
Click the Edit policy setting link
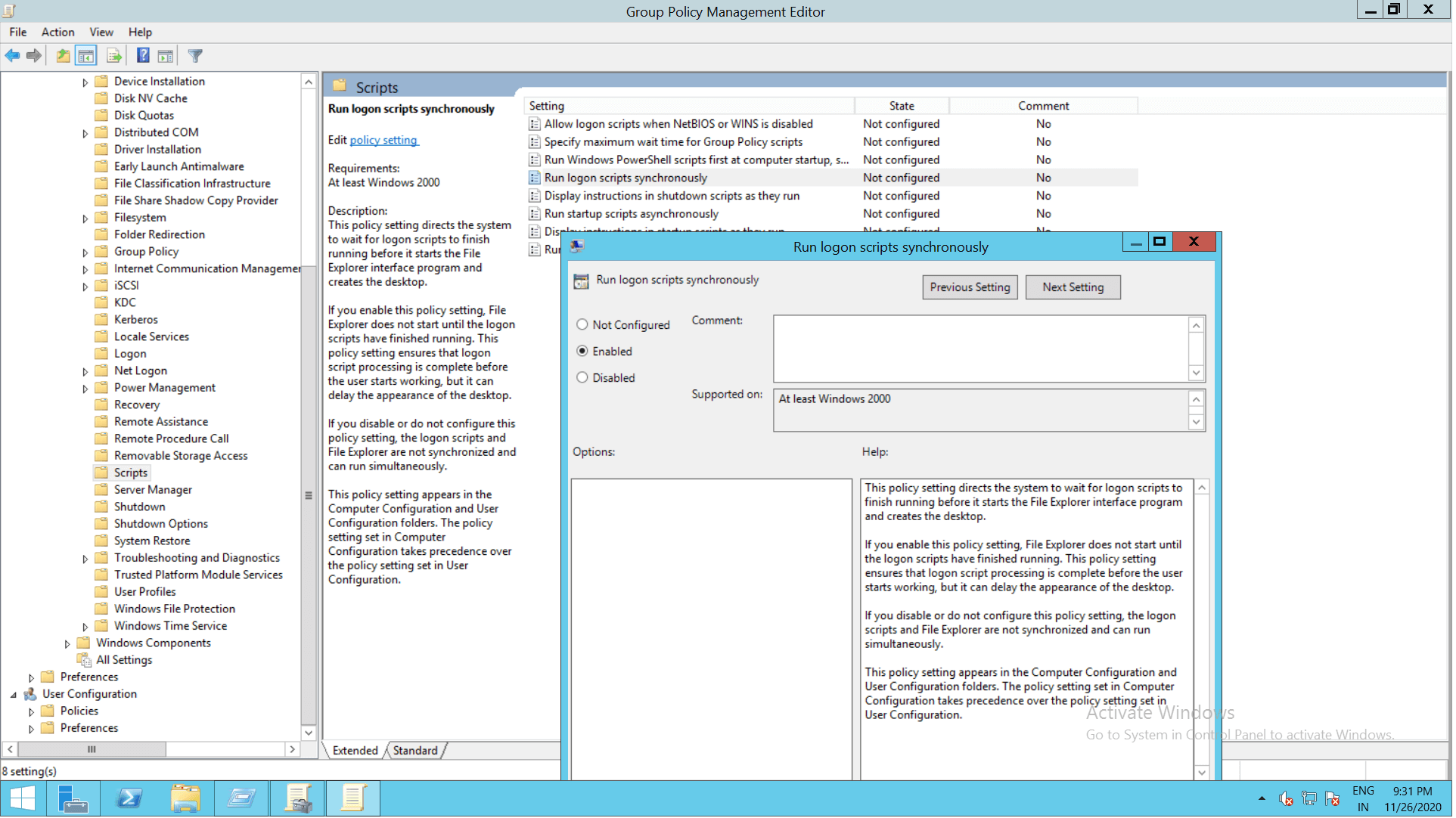(x=384, y=140)
